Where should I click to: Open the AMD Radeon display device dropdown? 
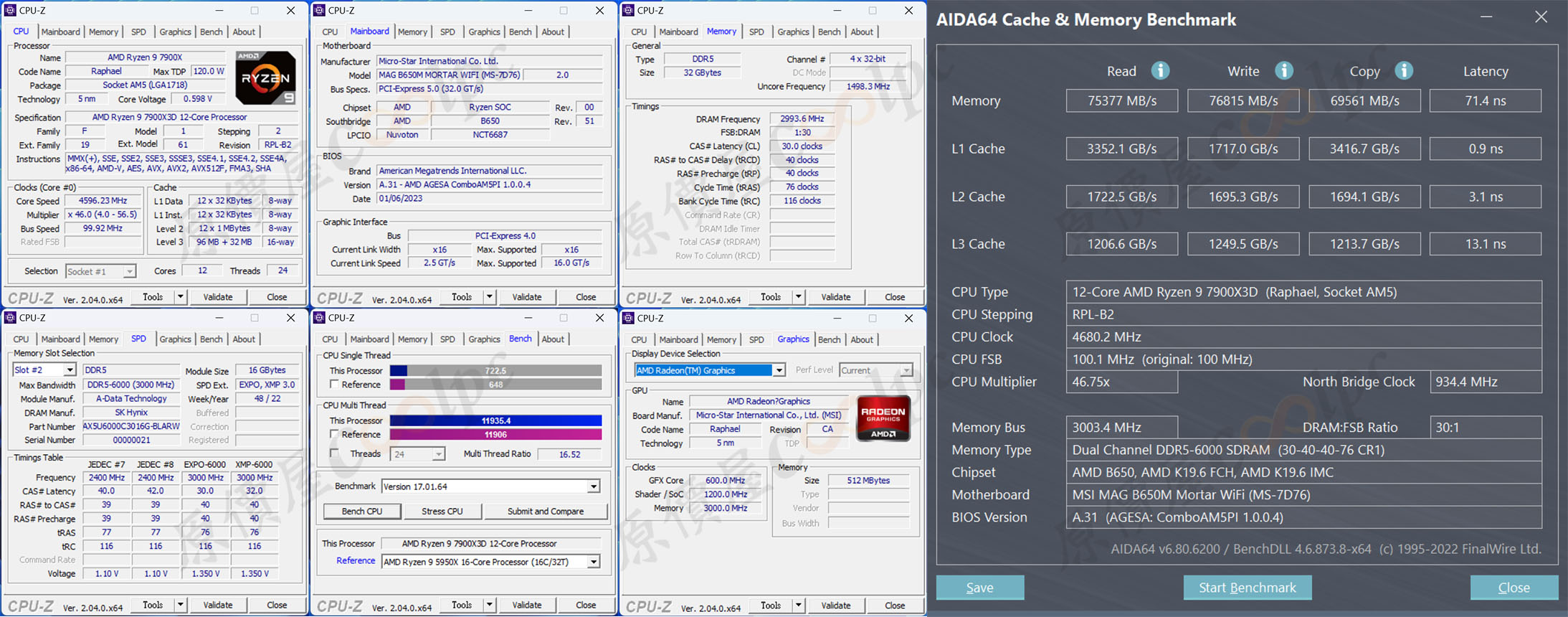779,370
